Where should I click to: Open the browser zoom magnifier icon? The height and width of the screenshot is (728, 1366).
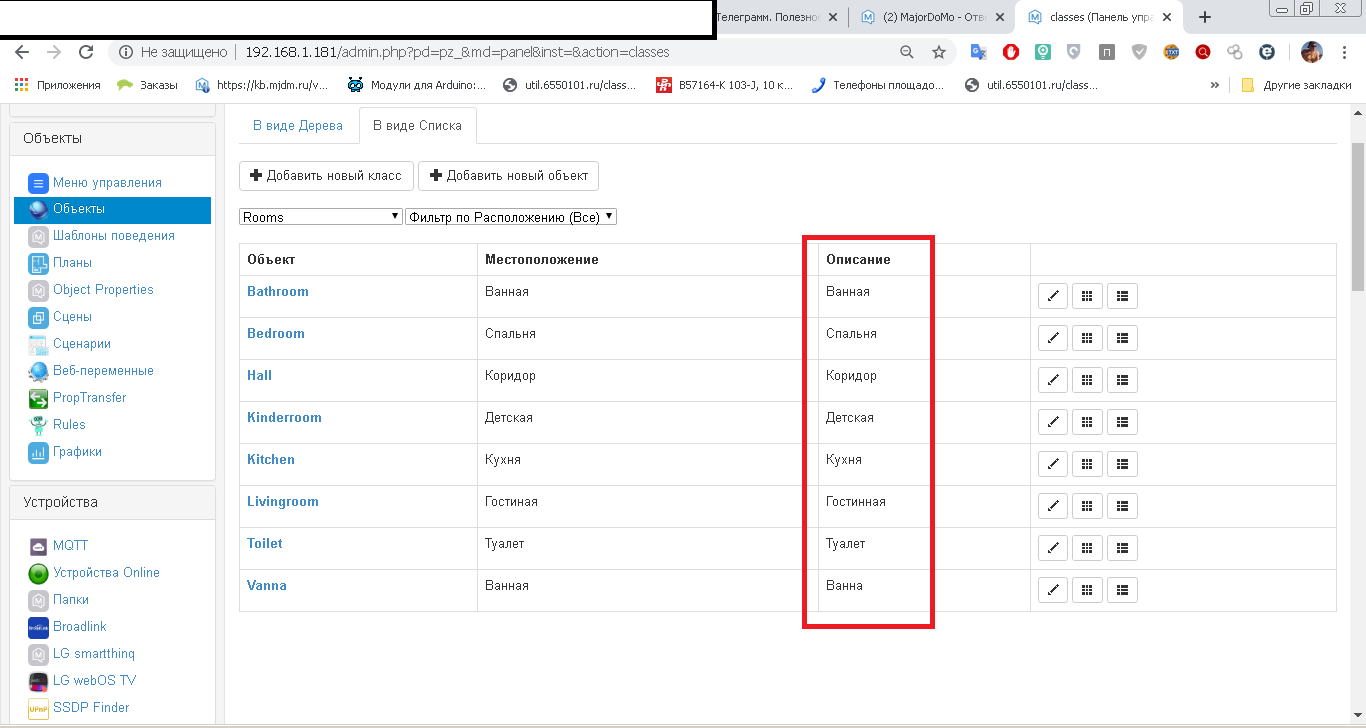907,52
